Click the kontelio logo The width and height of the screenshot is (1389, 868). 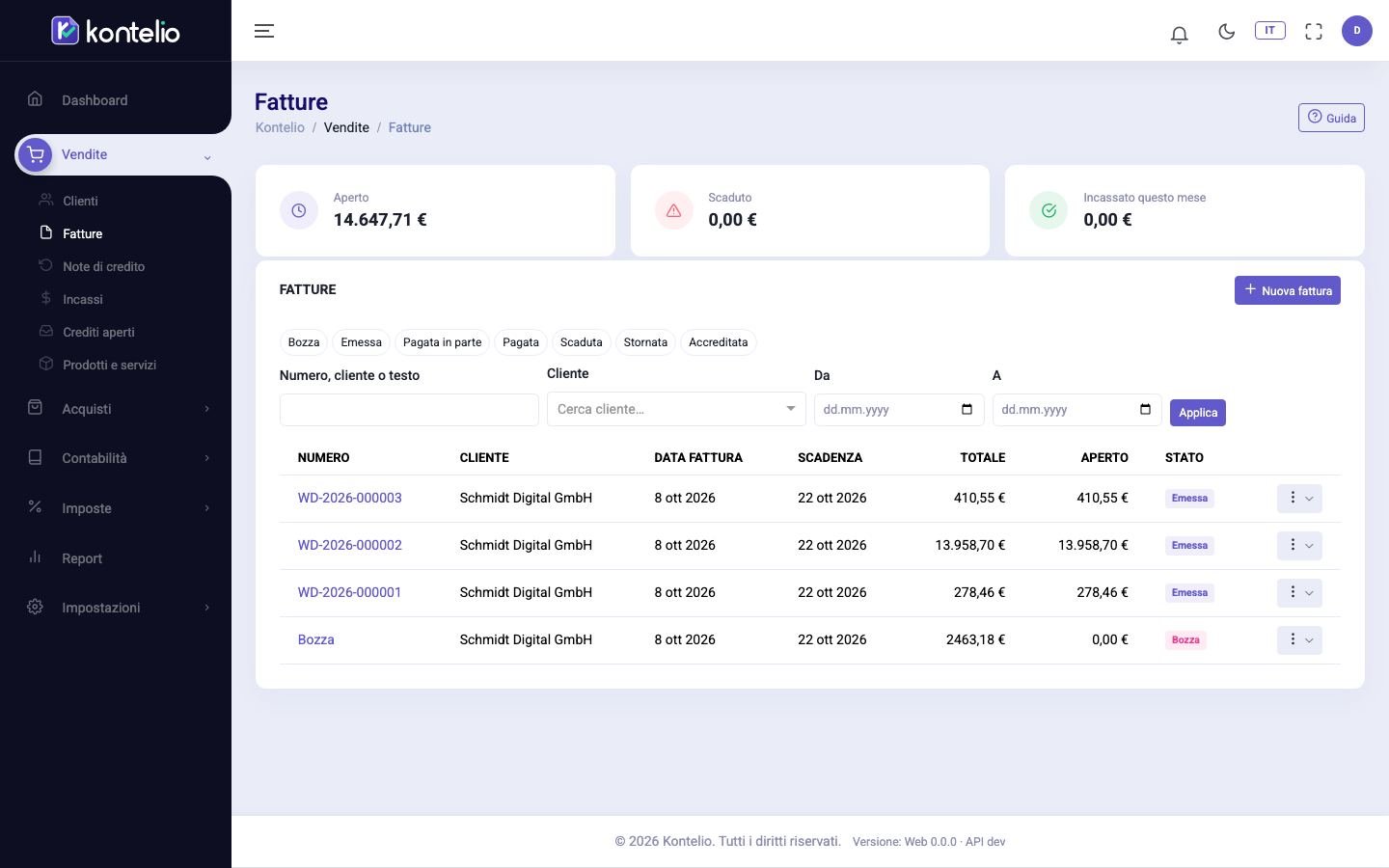point(116,31)
